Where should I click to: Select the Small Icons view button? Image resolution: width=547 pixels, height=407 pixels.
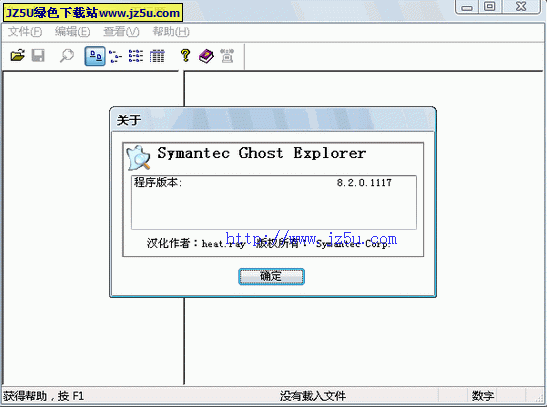[x=115, y=56]
